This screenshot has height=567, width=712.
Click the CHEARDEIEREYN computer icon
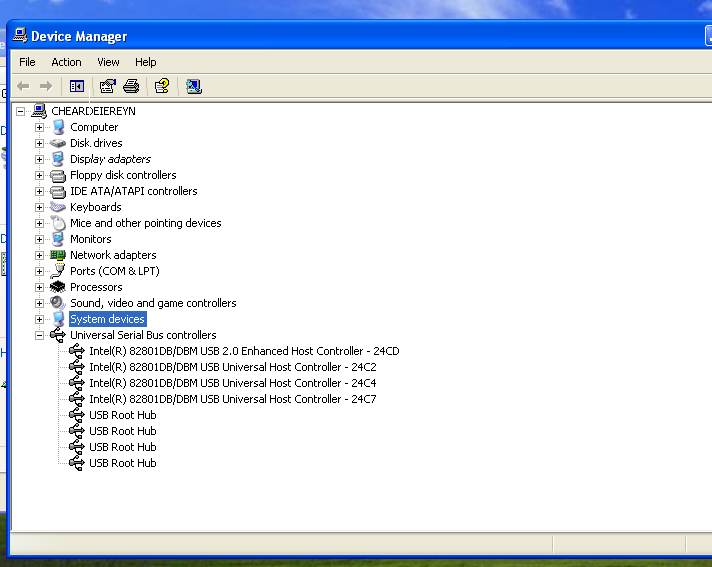click(39, 111)
